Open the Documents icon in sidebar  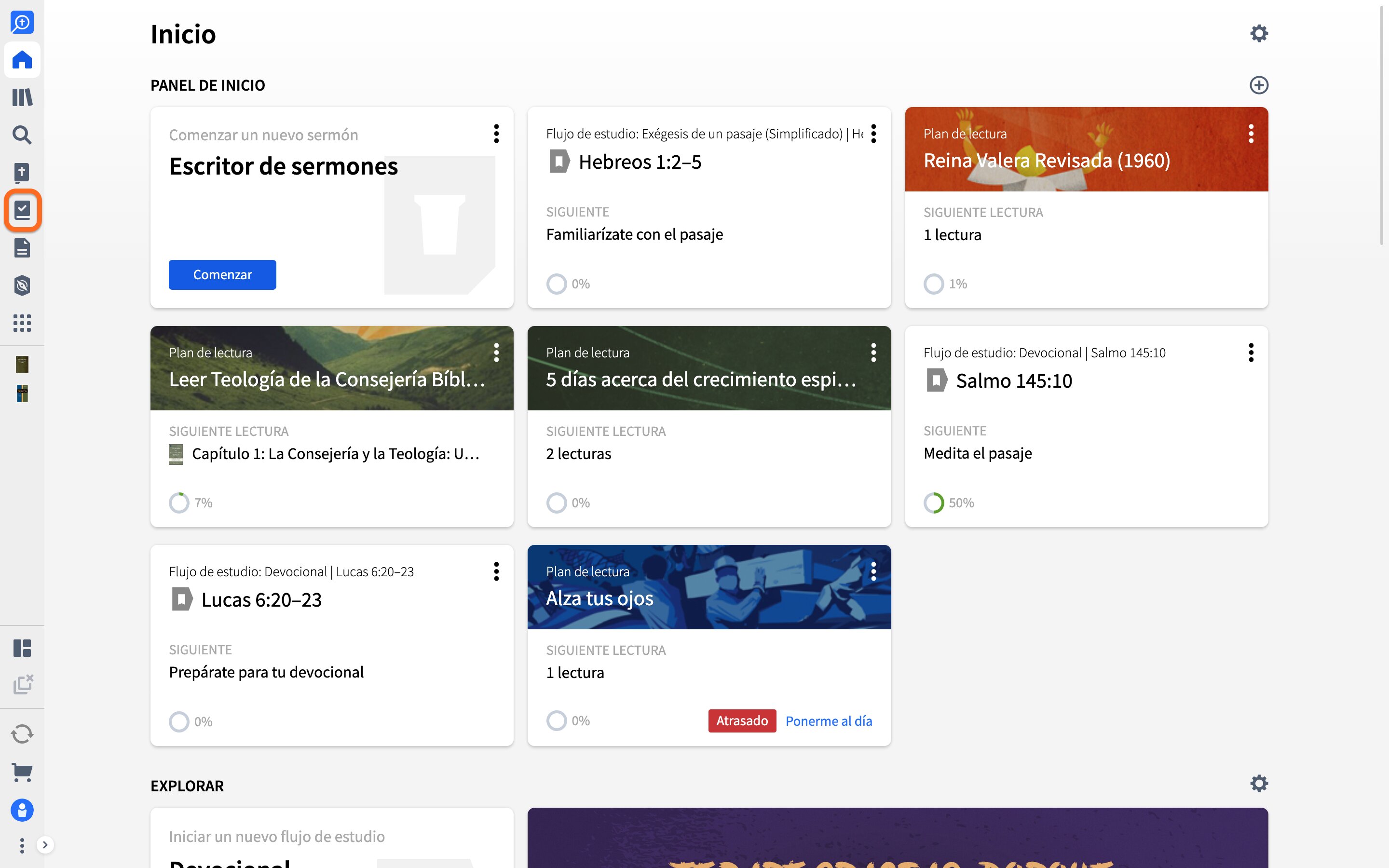point(22,248)
